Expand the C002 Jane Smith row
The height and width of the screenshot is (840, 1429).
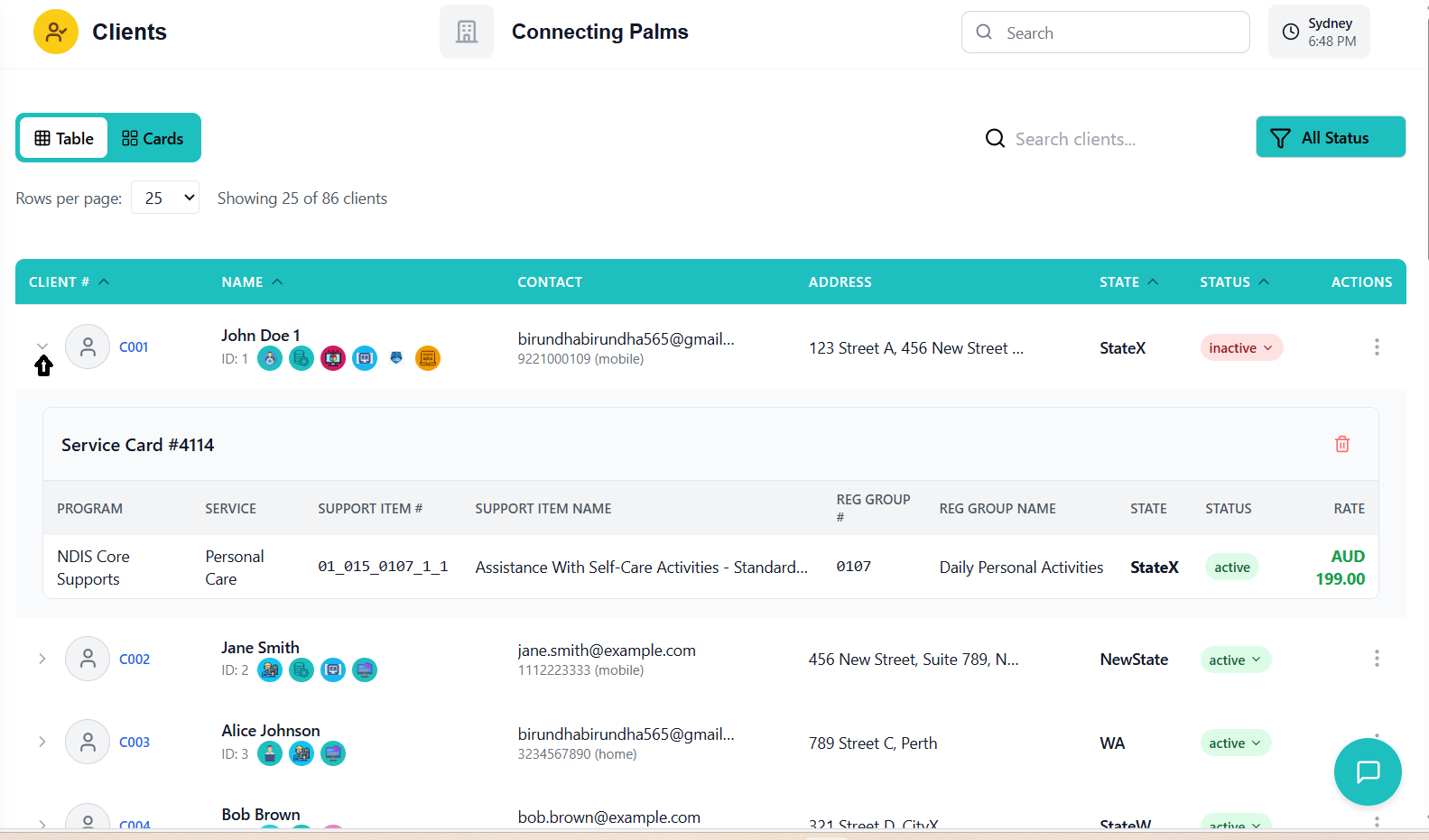42,659
